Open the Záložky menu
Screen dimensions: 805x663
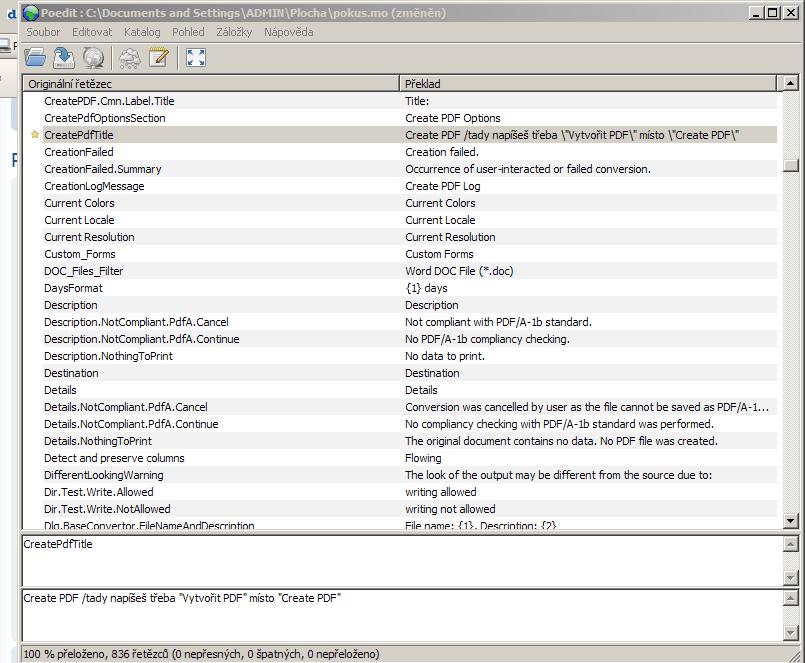(234, 32)
